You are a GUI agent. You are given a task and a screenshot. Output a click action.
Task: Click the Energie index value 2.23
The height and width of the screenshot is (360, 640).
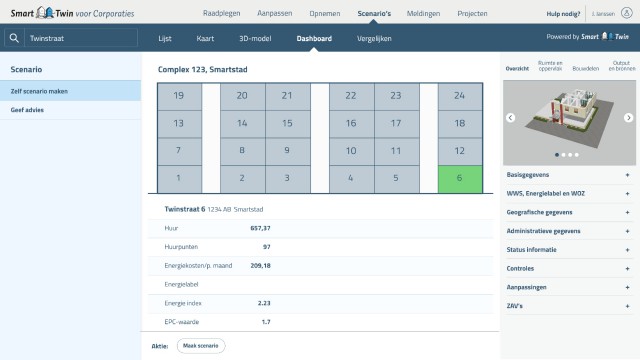264,303
